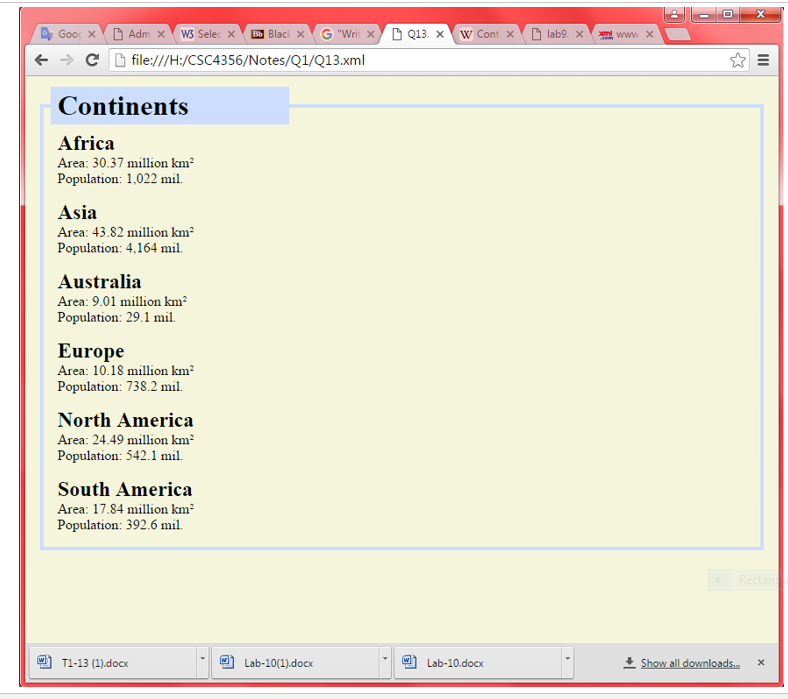Click "Population: 392.6 mil." text
The width and height of the screenshot is (788, 699).
[x=120, y=525]
